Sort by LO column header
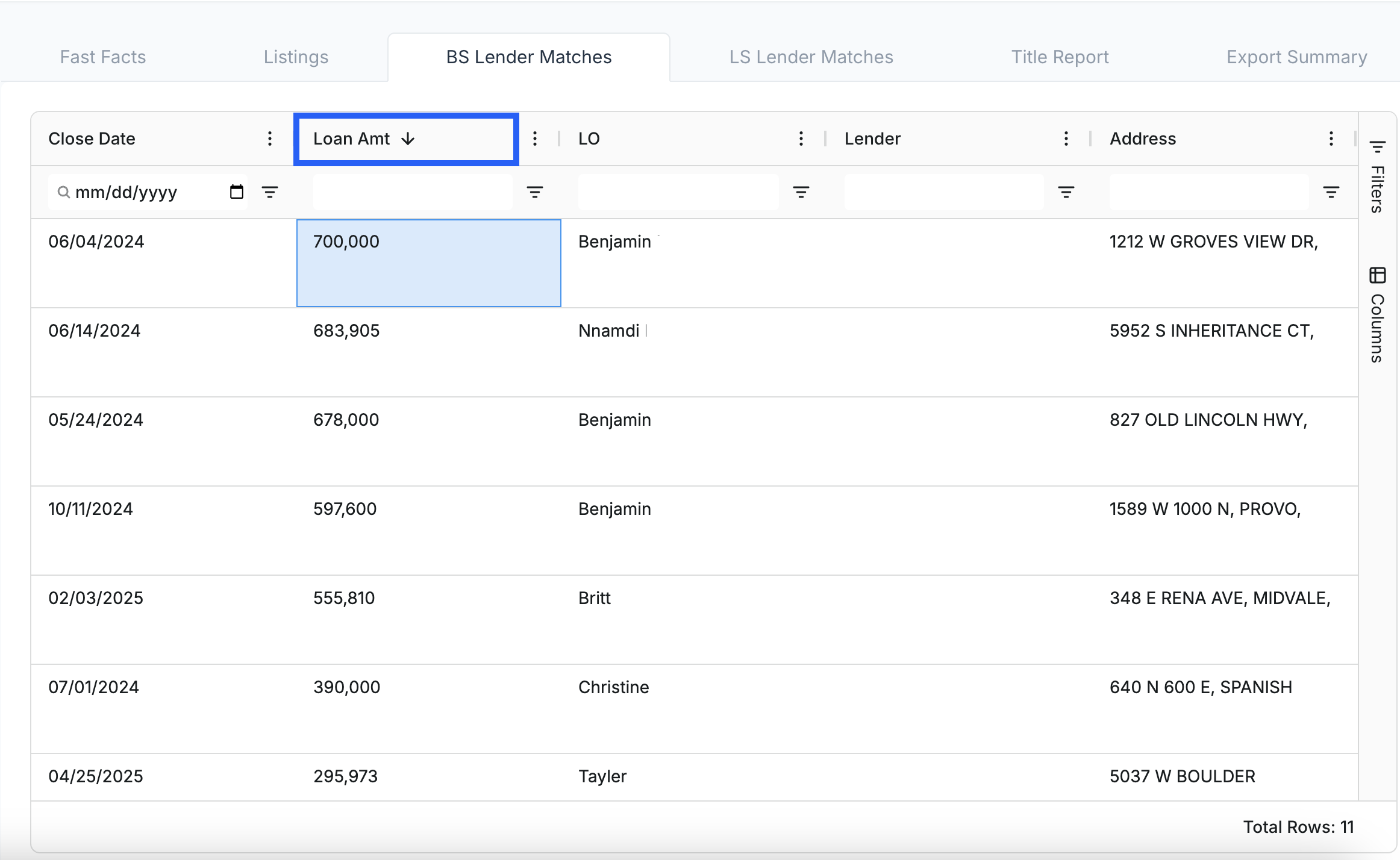Viewport: 1400px width, 860px height. click(x=589, y=139)
